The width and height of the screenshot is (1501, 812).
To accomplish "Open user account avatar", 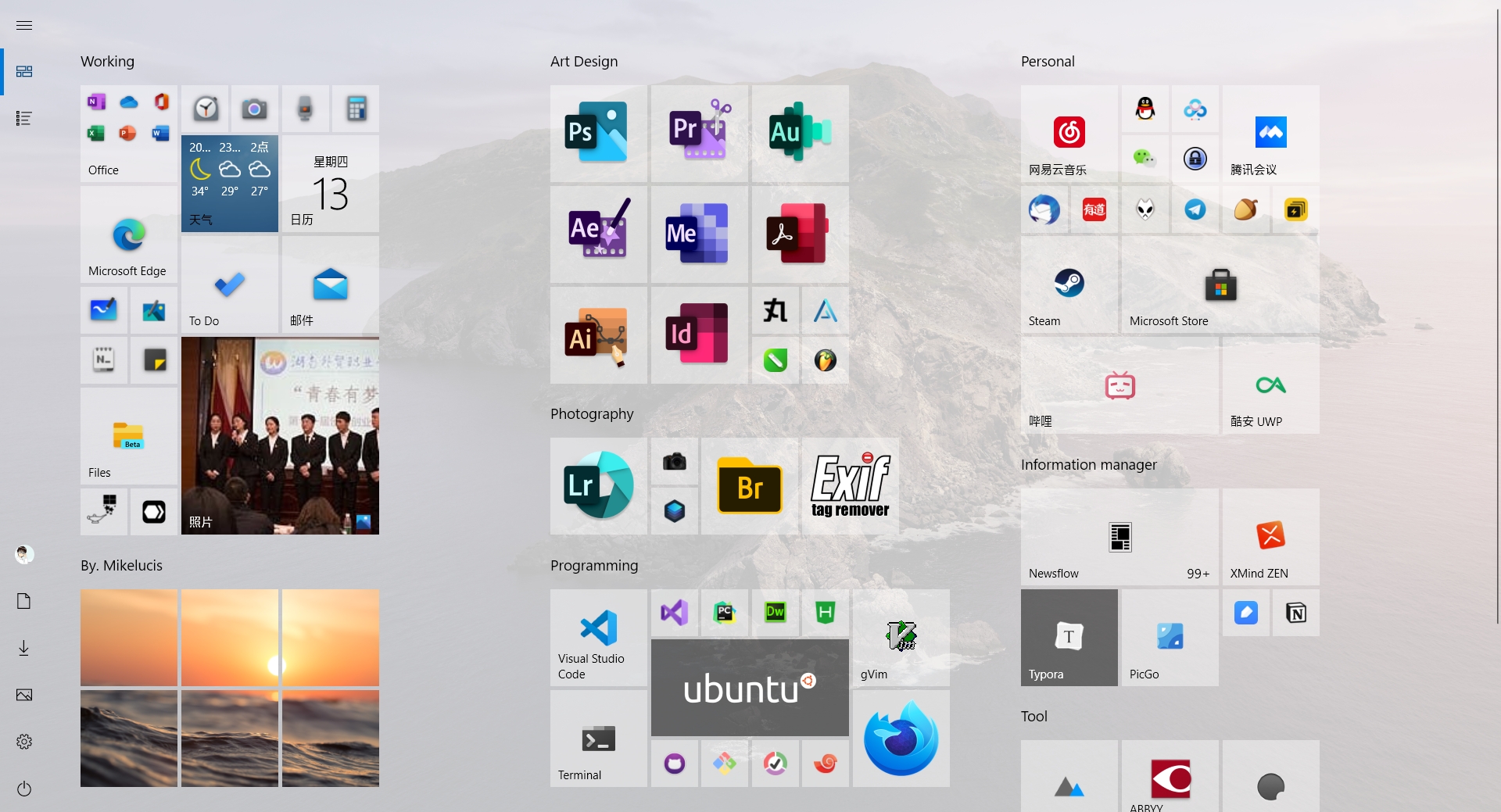I will coord(24,555).
